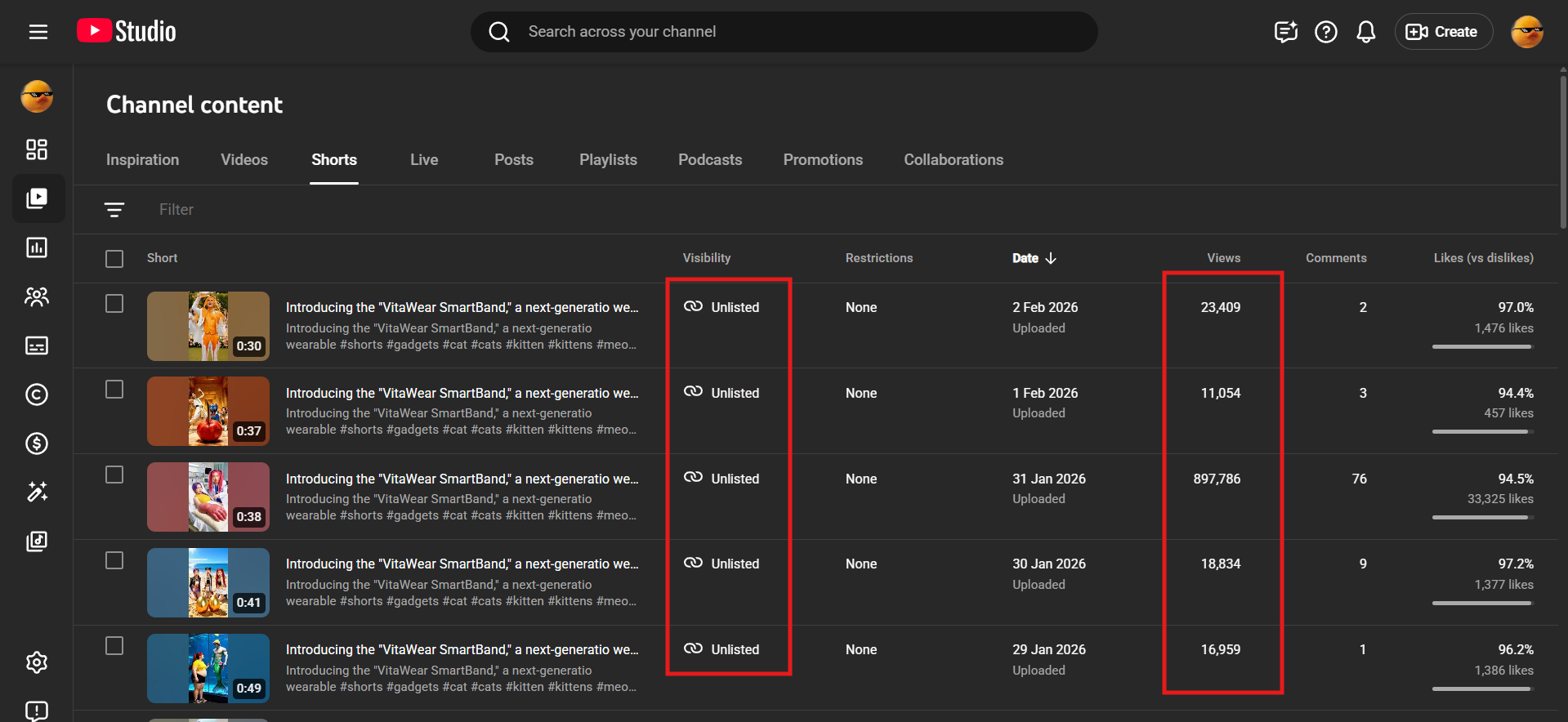Image resolution: width=1568 pixels, height=722 pixels.
Task: Switch to the Playlists tab
Action: (608, 160)
